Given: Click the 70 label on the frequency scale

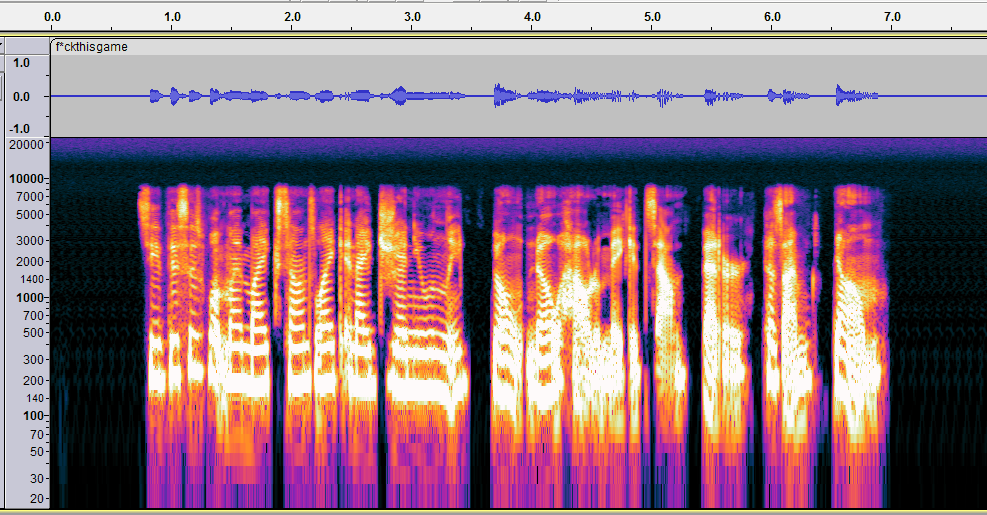Looking at the screenshot, I should tap(37, 434).
